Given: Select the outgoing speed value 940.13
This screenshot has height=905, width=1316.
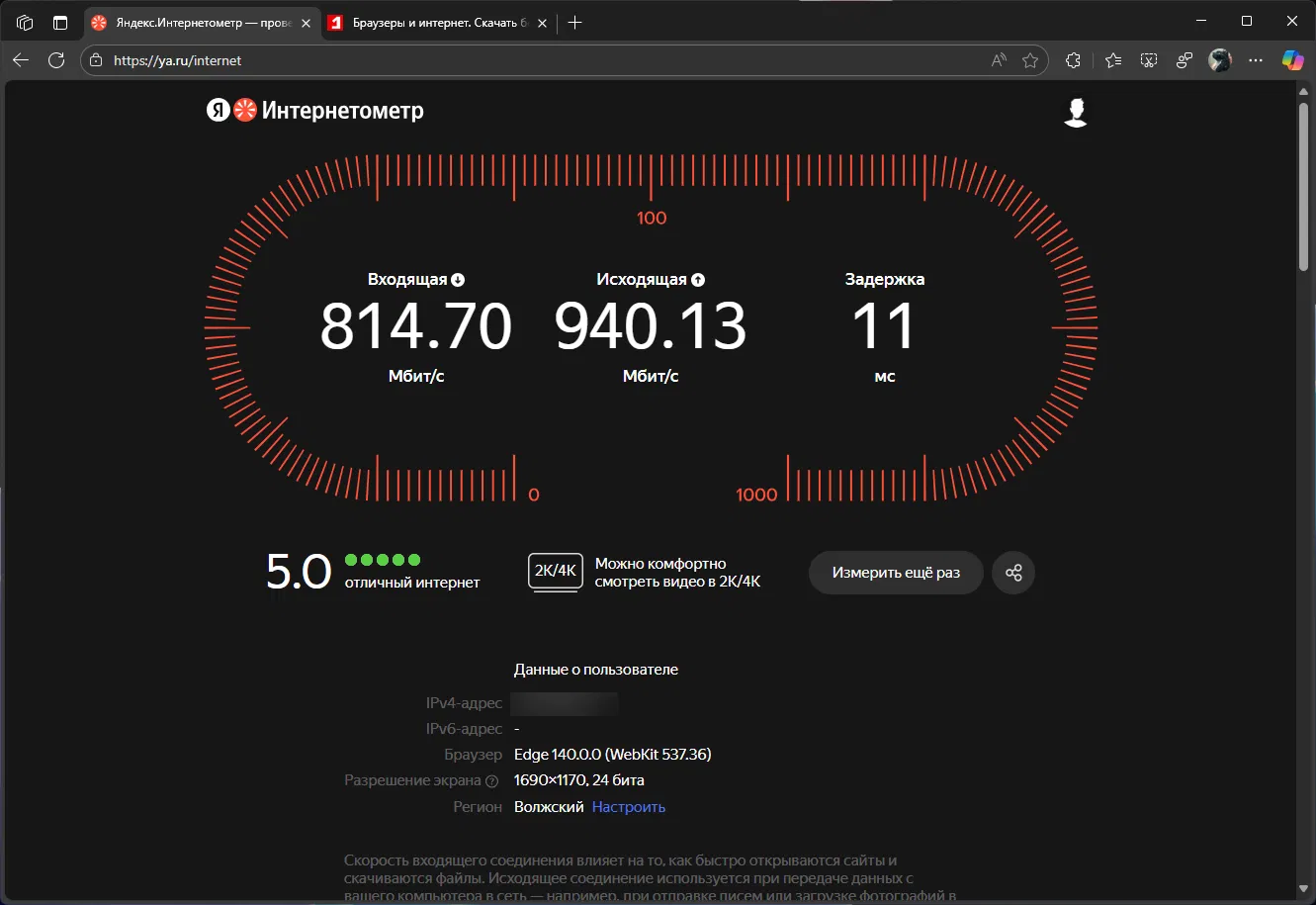Looking at the screenshot, I should click(x=651, y=326).
